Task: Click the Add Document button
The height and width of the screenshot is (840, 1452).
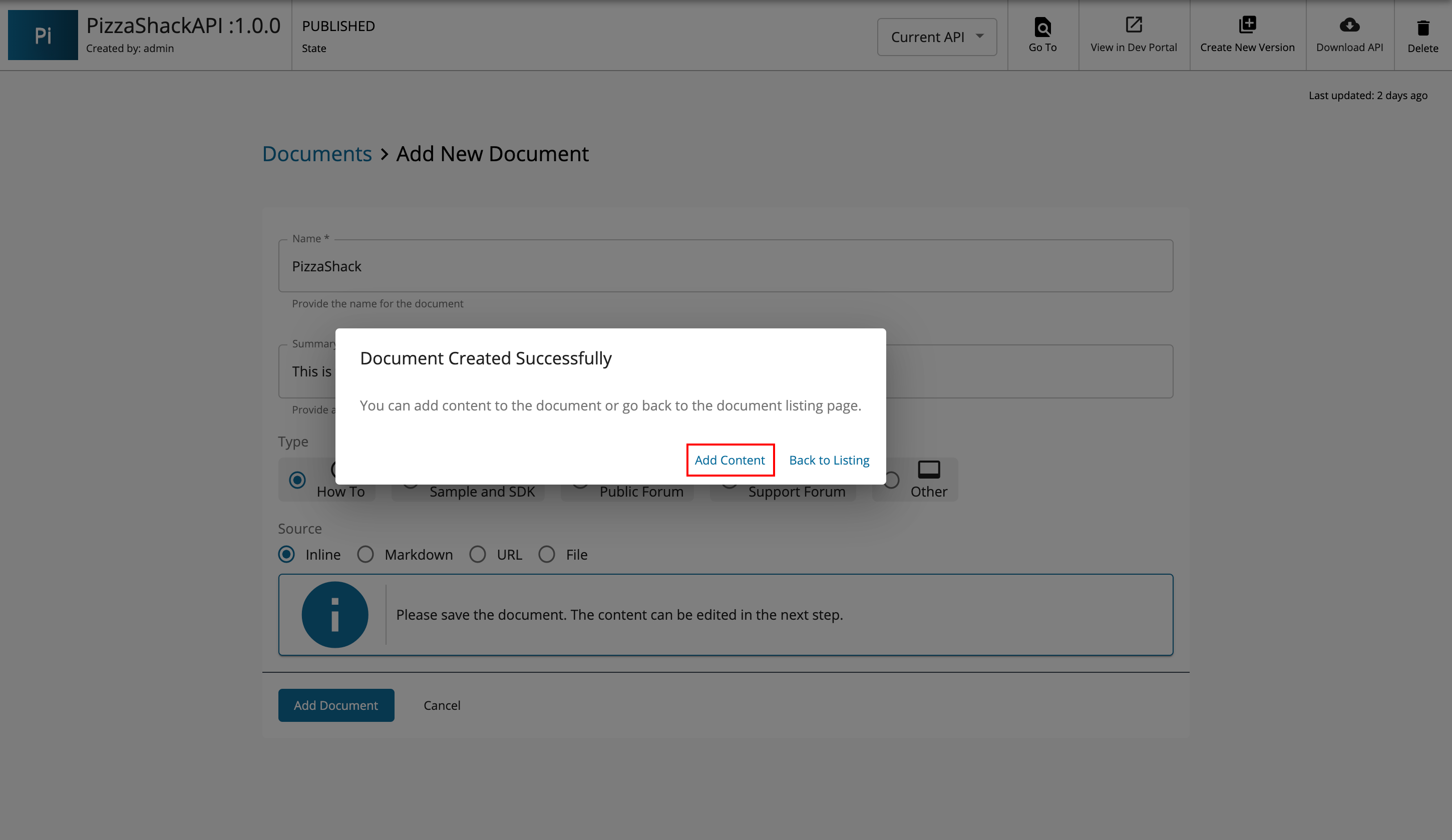Action: 336,705
